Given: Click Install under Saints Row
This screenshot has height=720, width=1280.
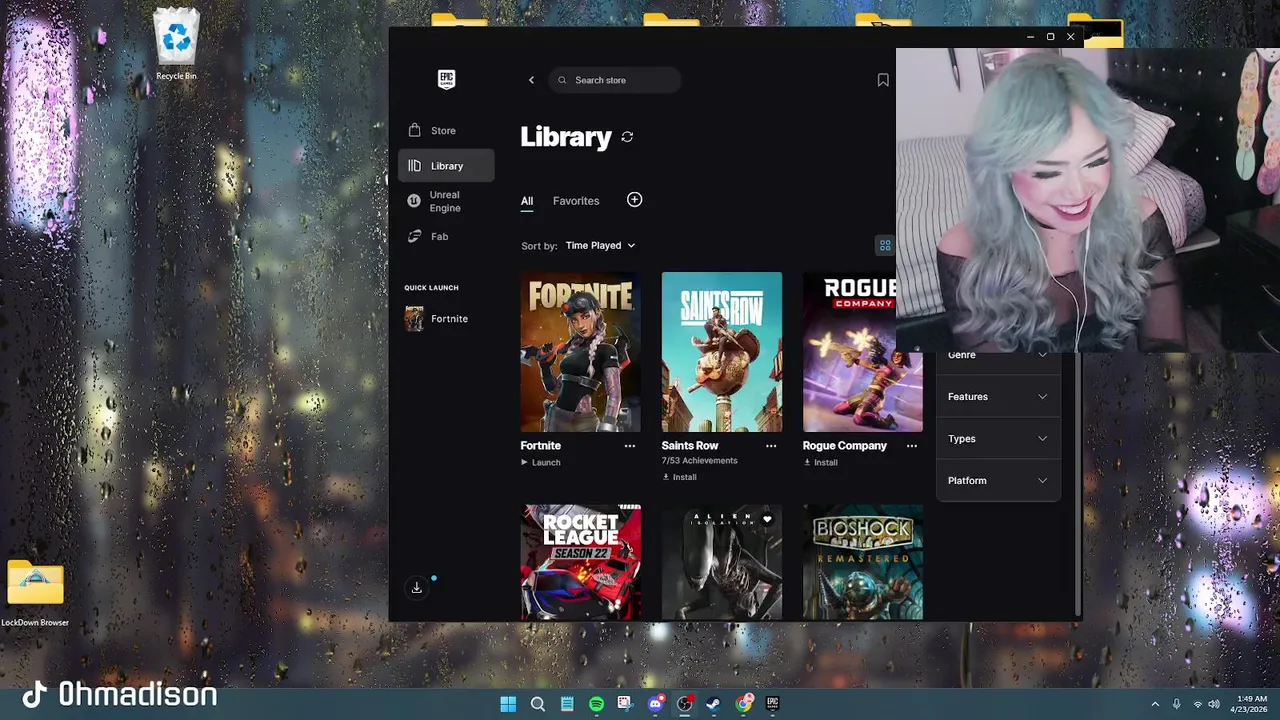Looking at the screenshot, I should pyautogui.click(x=679, y=477).
